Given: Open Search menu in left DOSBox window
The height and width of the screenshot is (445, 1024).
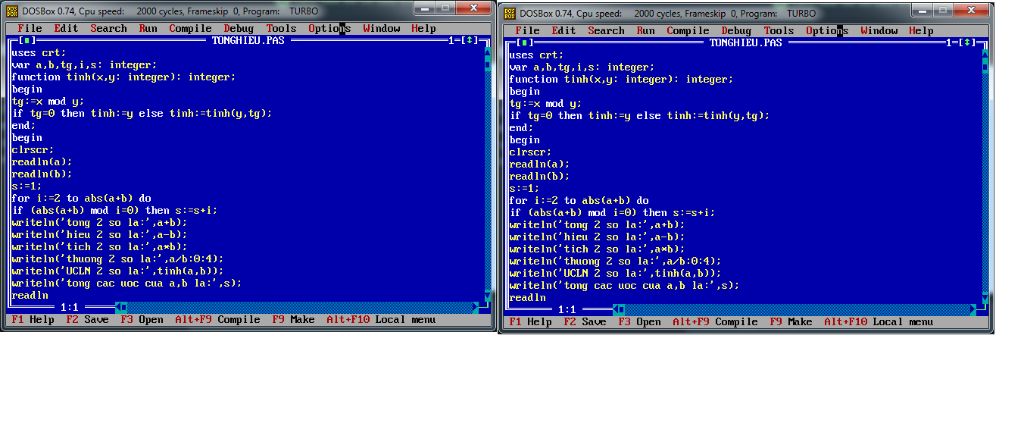Looking at the screenshot, I should pos(108,28).
